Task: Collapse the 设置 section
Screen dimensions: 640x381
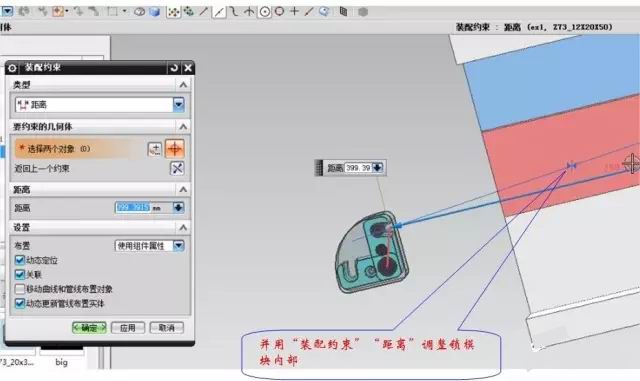Action: click(183, 227)
